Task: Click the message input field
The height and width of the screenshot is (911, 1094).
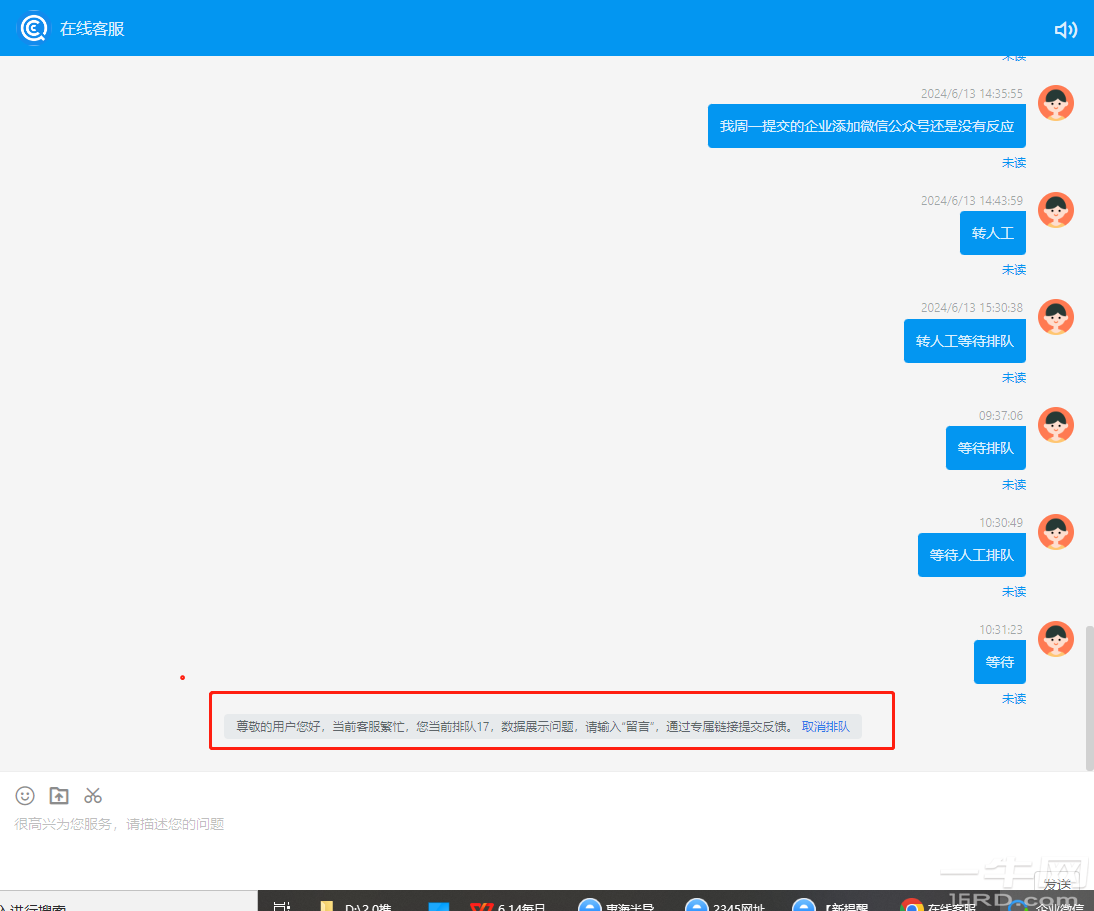Action: [500, 840]
